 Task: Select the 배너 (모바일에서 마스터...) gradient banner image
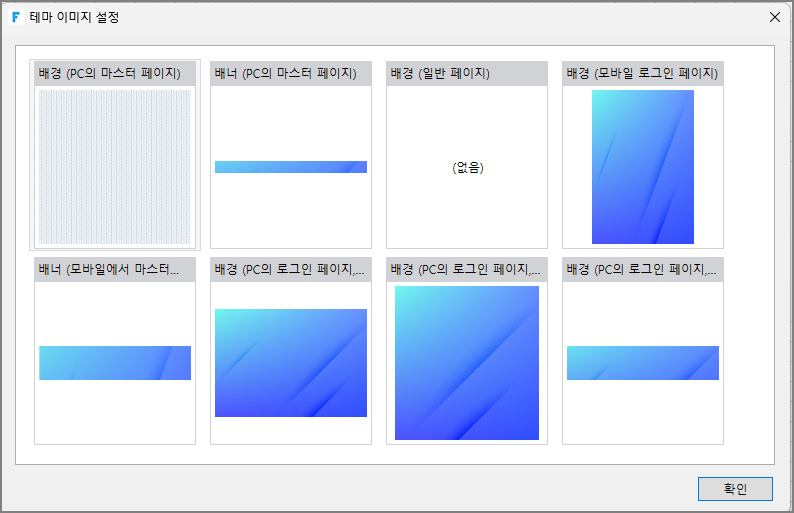tap(115, 363)
